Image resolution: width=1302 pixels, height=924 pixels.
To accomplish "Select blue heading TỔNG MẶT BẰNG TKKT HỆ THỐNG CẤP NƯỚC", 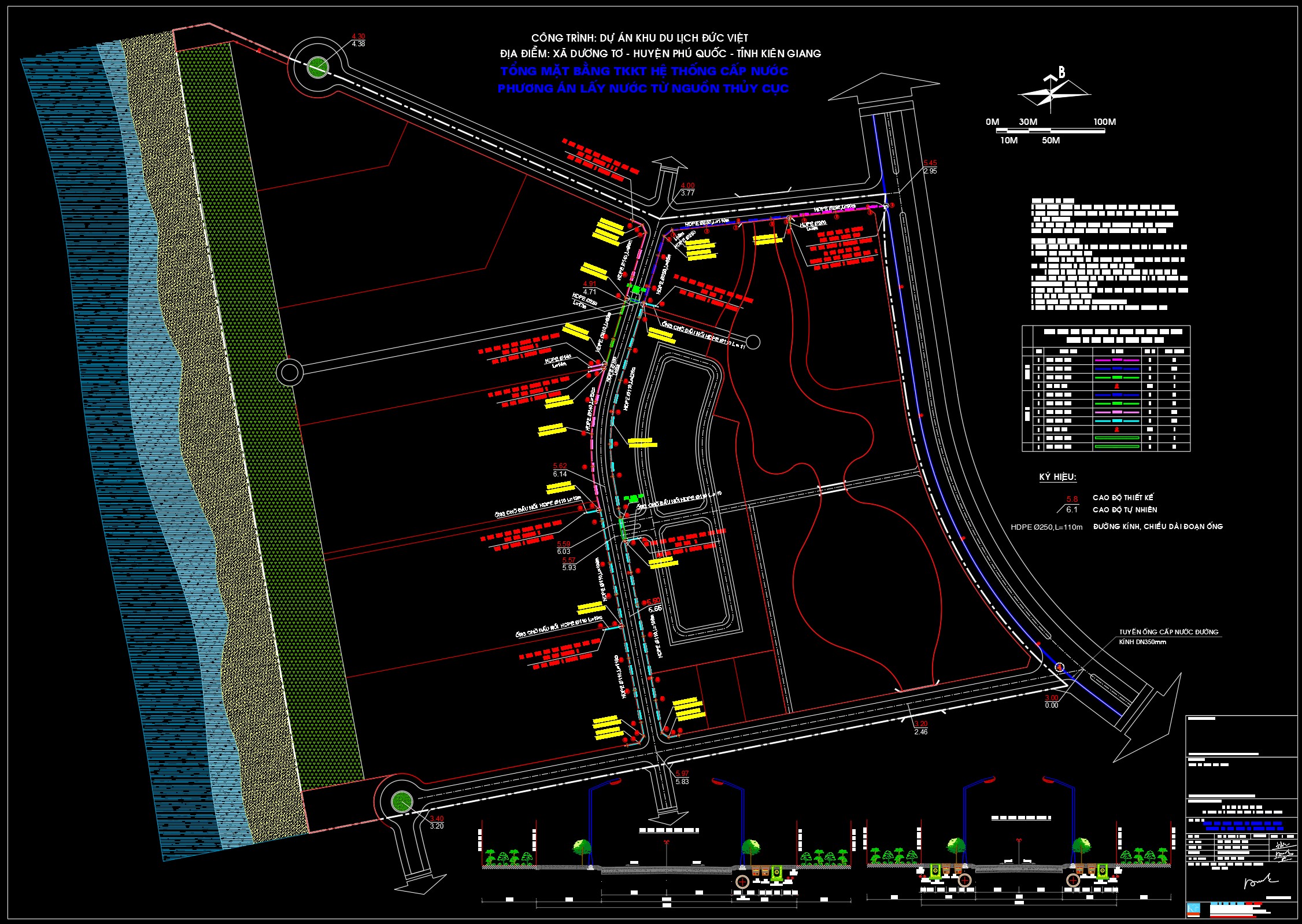I will pos(643,71).
